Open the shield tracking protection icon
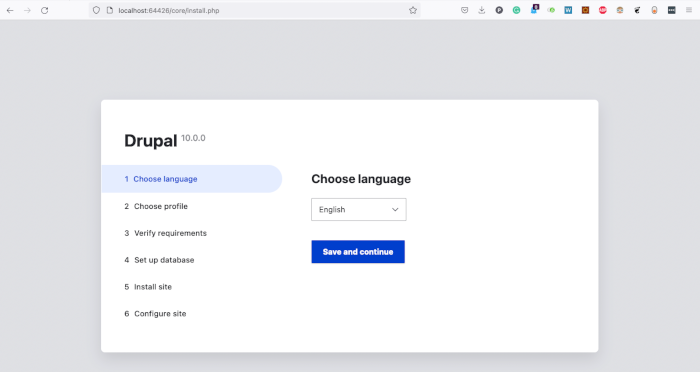 [96, 10]
